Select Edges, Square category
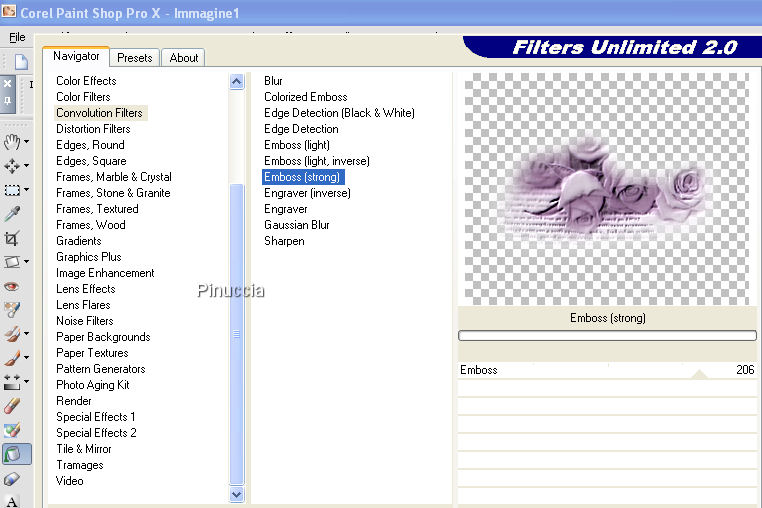Image resolution: width=762 pixels, height=508 pixels. pyautogui.click(x=91, y=161)
